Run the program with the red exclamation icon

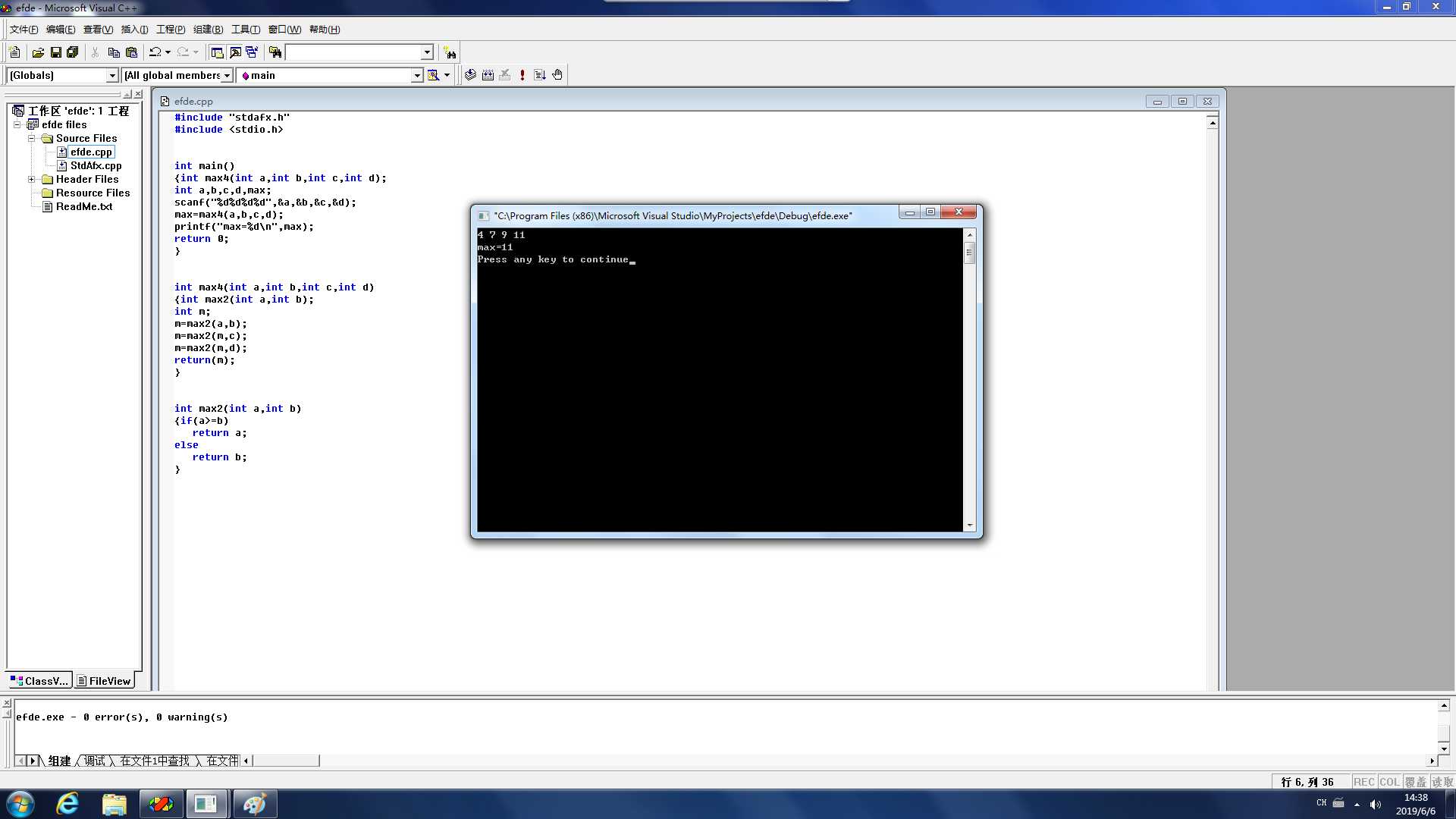(x=522, y=75)
